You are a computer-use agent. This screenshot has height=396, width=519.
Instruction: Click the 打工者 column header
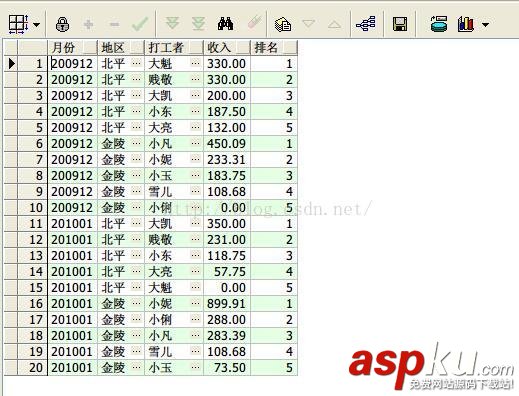174,47
